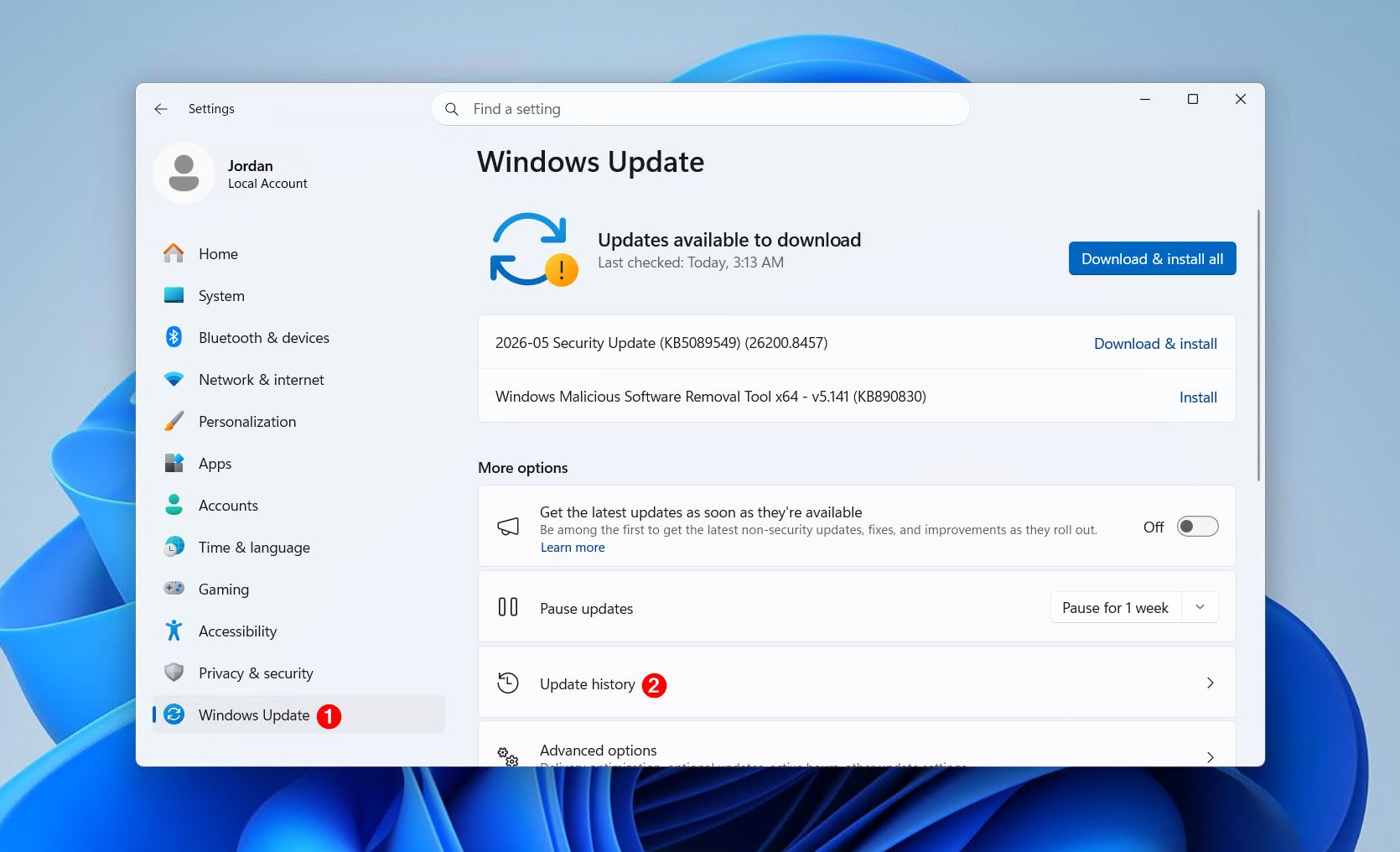Maximize the Settings window
The image size is (1400, 852).
click(1192, 99)
